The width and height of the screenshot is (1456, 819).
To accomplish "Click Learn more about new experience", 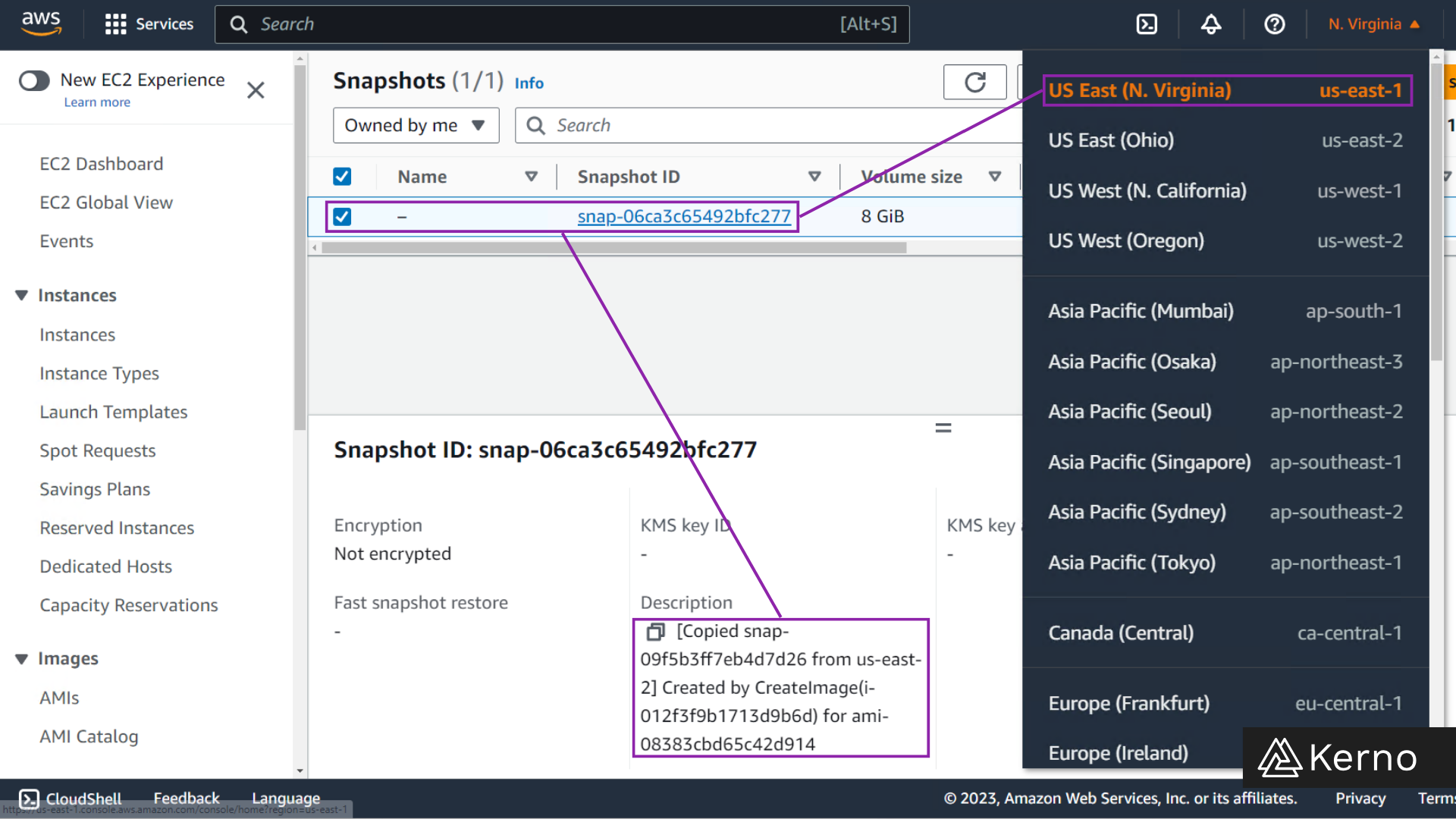I will 97,102.
